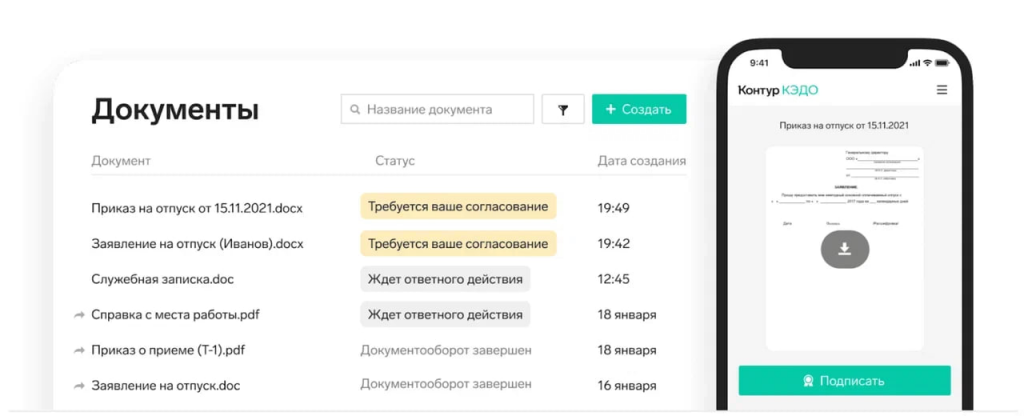Click arrow icon beside Справка с места работы.pdf
This screenshot has width=1024, height=416.
point(80,315)
